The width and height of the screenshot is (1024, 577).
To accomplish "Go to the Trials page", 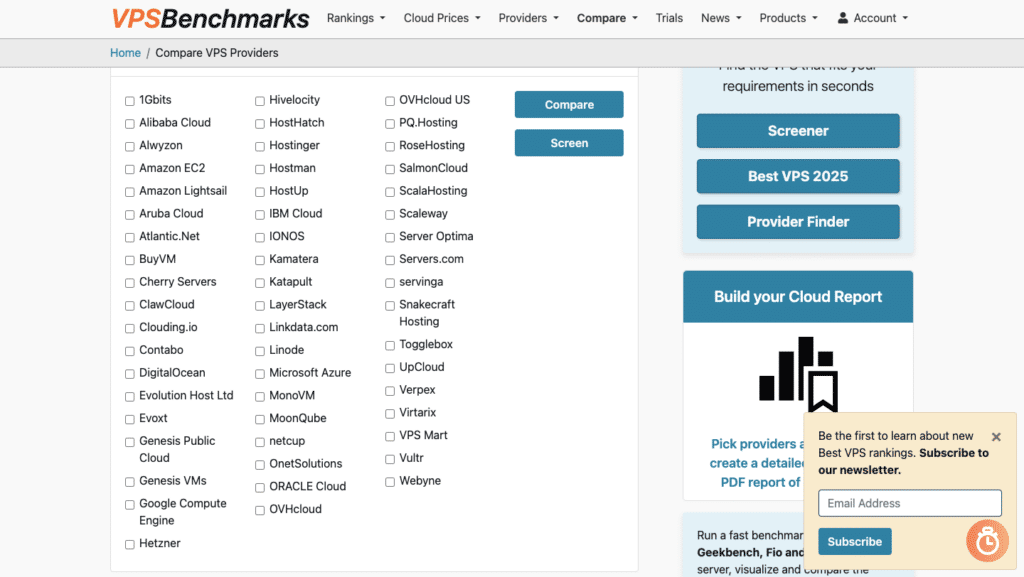I will click(669, 18).
